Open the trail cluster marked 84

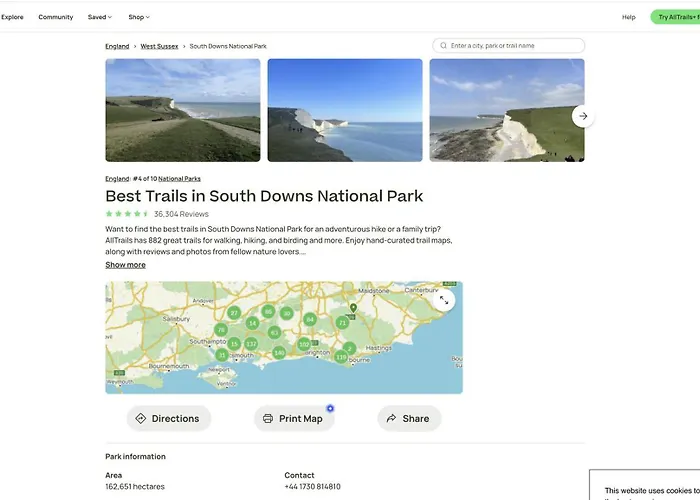(x=310, y=319)
